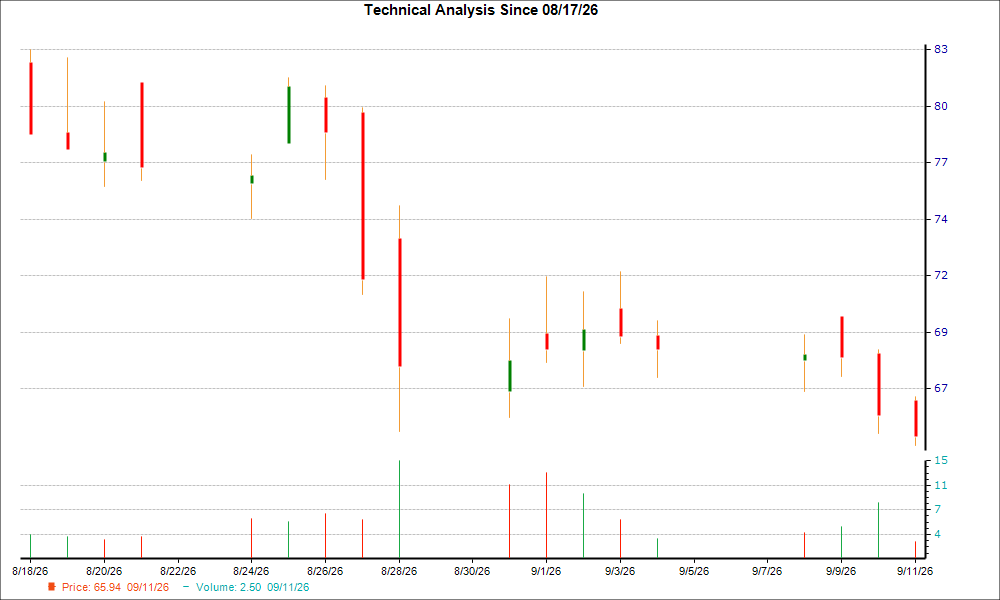Select the red candlestick body on 9/9/26
Viewport: 1000px width, 600px height.
[842, 337]
